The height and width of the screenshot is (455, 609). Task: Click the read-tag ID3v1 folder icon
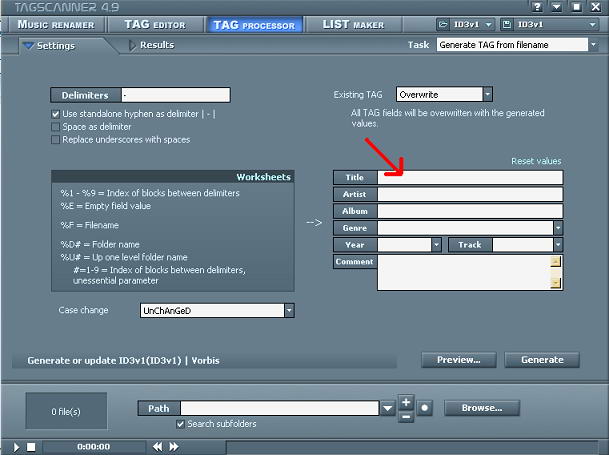pos(443,24)
